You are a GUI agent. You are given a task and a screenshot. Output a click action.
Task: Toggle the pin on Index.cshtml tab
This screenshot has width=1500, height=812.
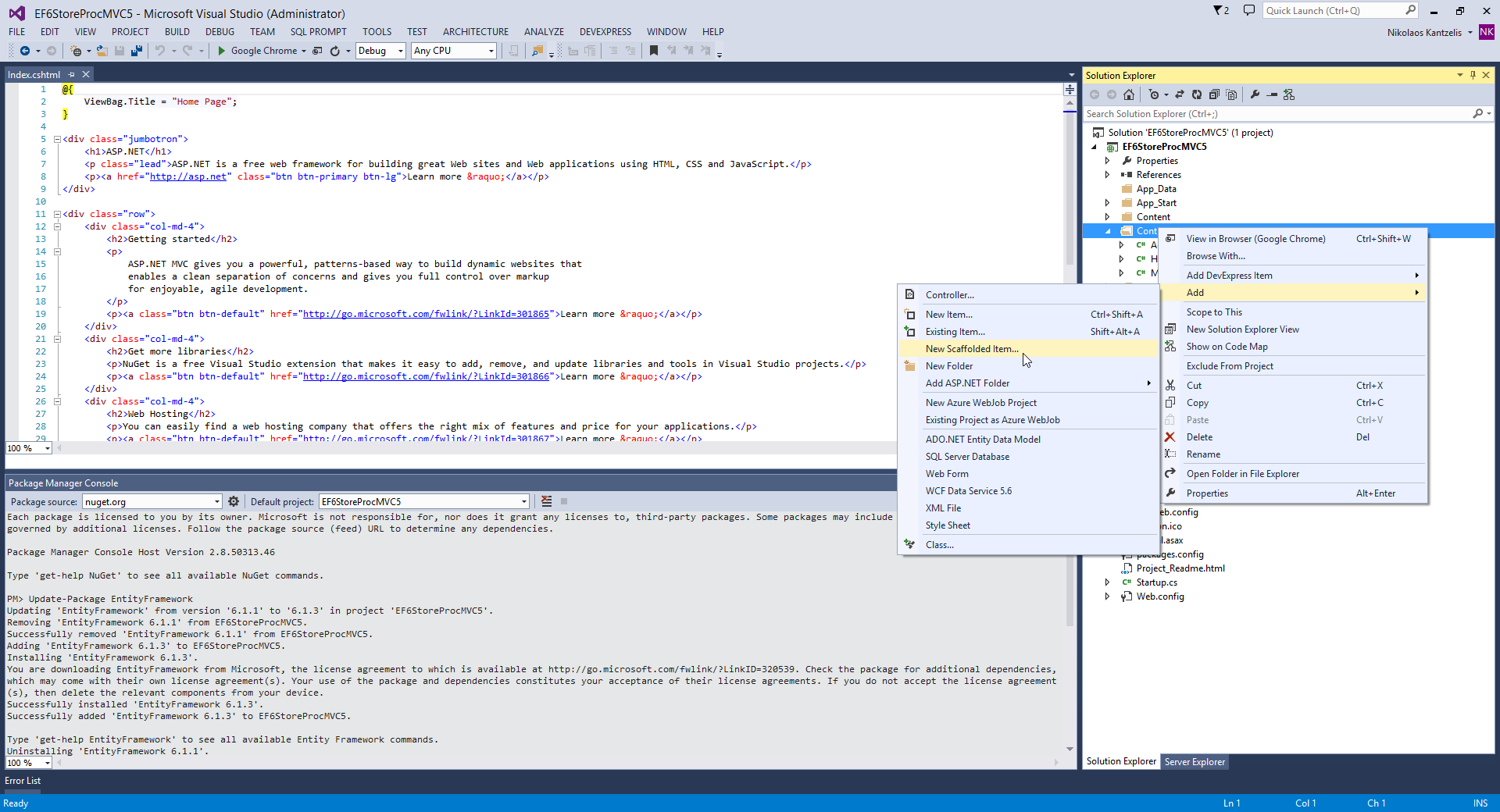71,74
